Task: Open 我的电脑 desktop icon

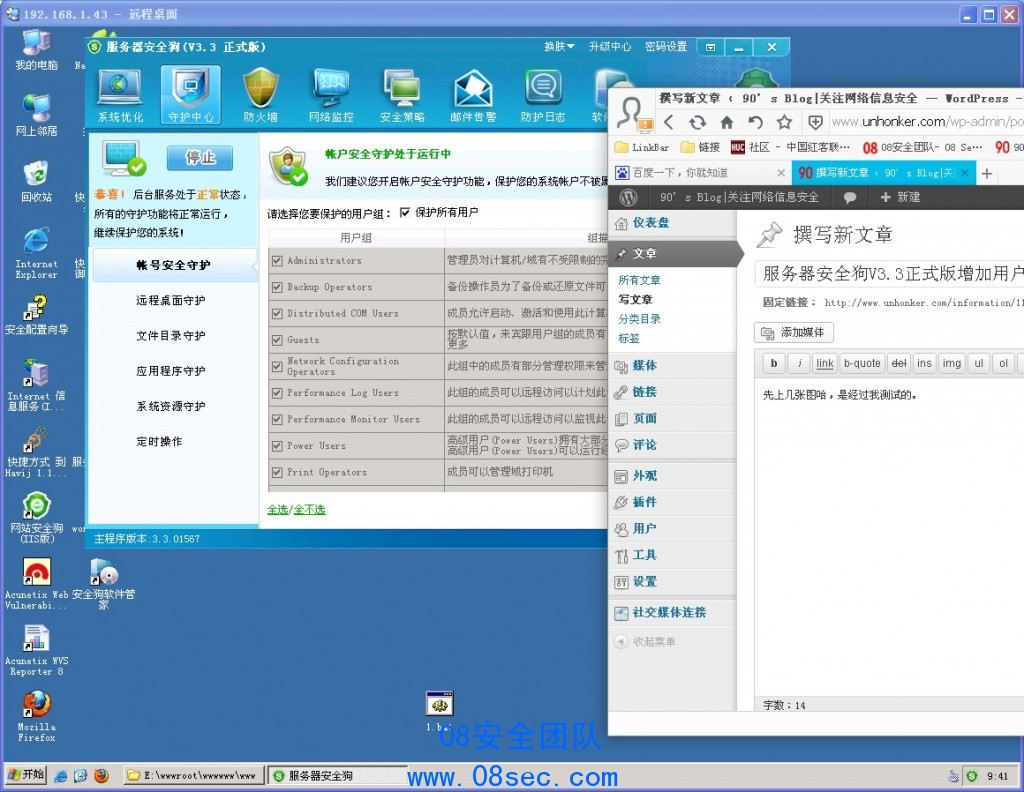Action: tap(37, 49)
